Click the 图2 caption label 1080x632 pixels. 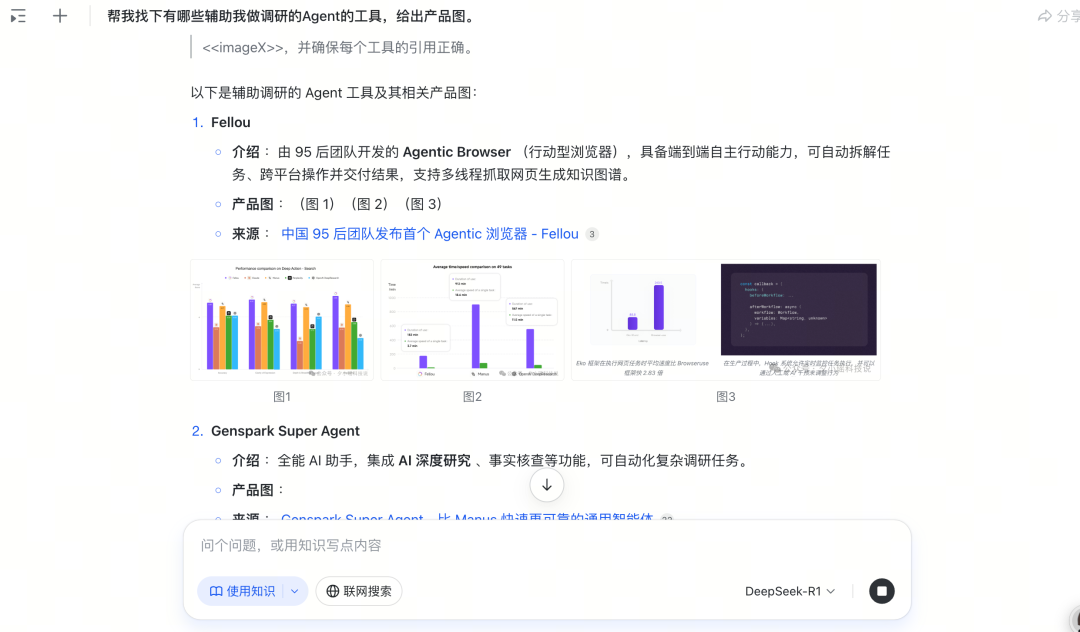tap(472, 397)
